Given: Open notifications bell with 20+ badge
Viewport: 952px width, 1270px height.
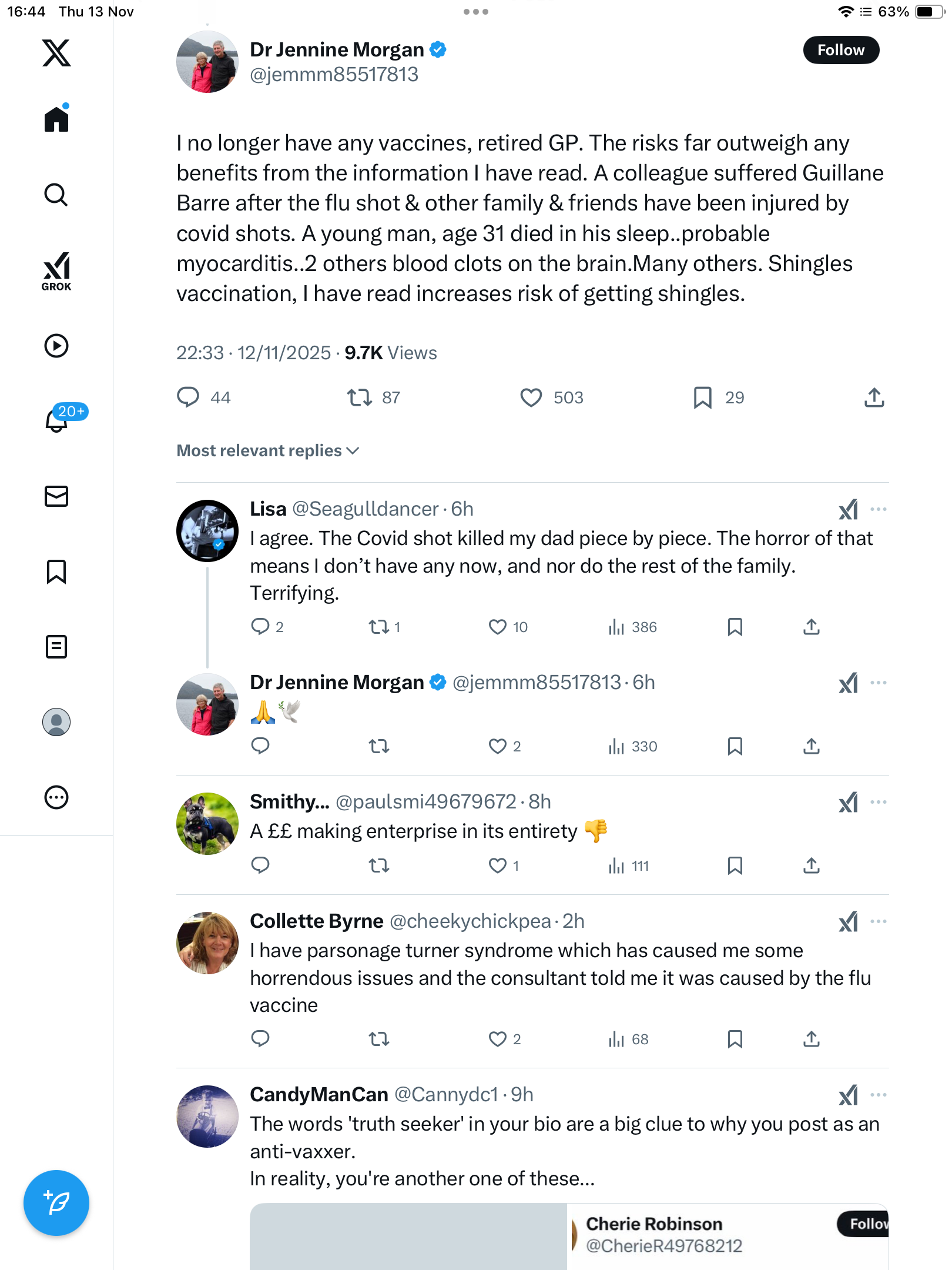Looking at the screenshot, I should click(x=56, y=420).
